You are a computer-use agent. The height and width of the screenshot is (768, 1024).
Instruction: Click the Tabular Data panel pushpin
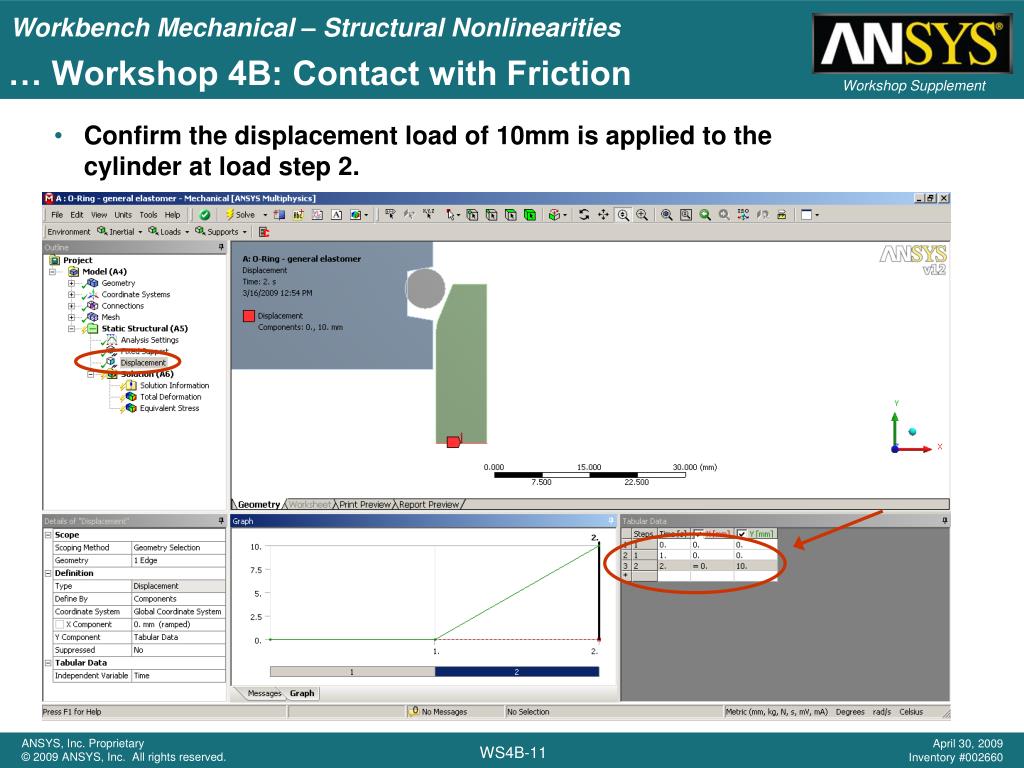944,521
